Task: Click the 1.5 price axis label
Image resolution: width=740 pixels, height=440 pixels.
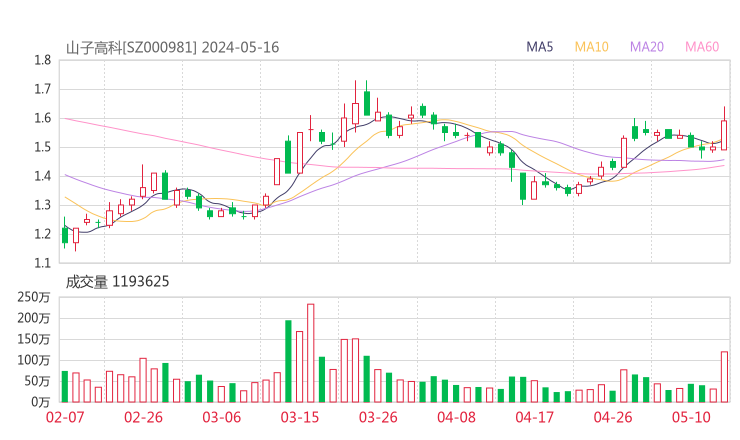Action: pos(42,147)
